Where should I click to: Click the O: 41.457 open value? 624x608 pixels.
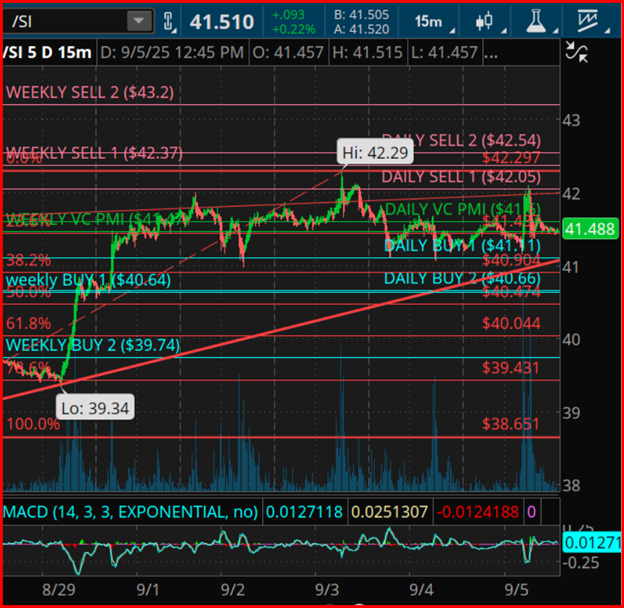pos(288,52)
